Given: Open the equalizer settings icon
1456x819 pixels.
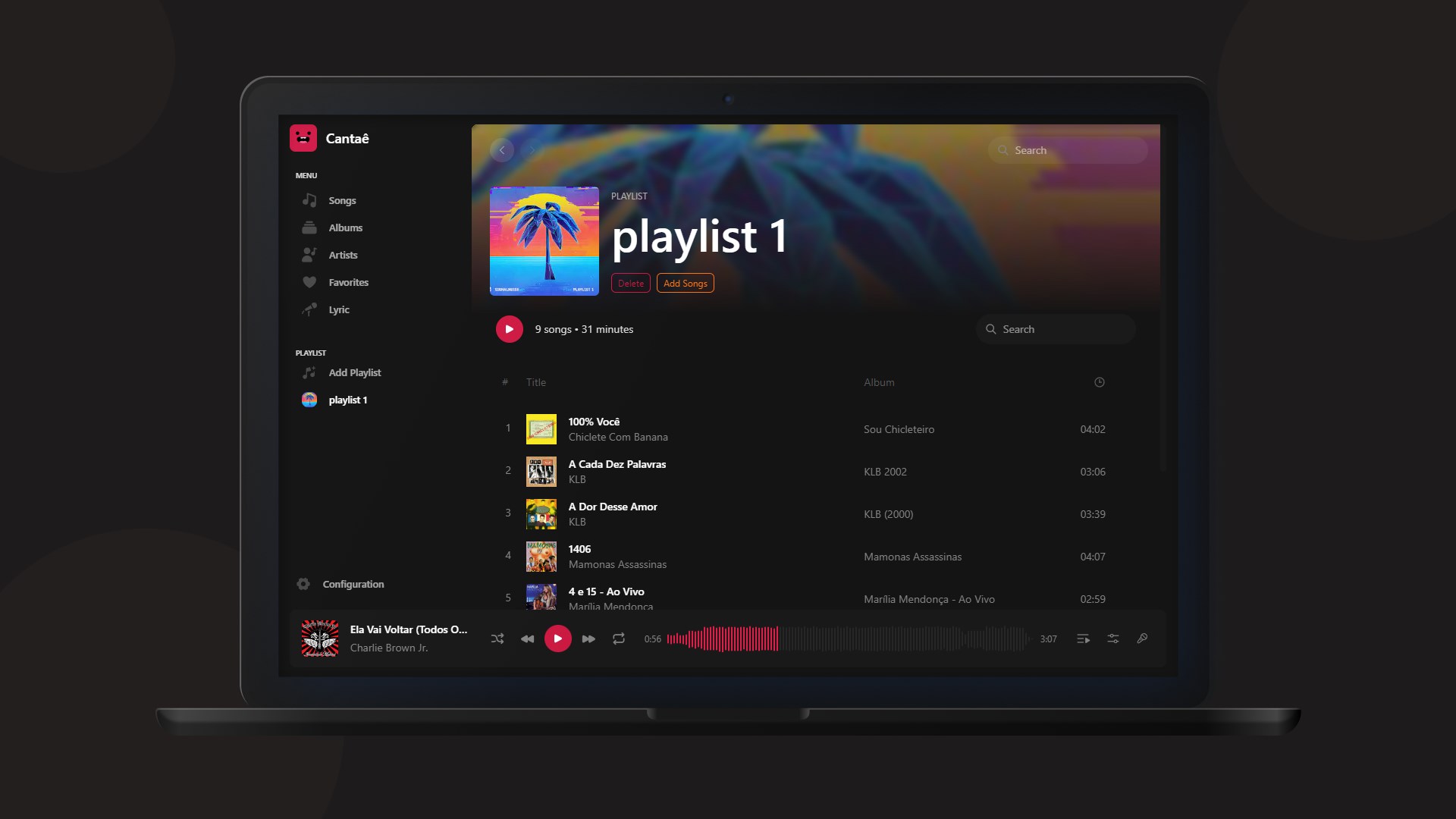Looking at the screenshot, I should (x=1112, y=639).
